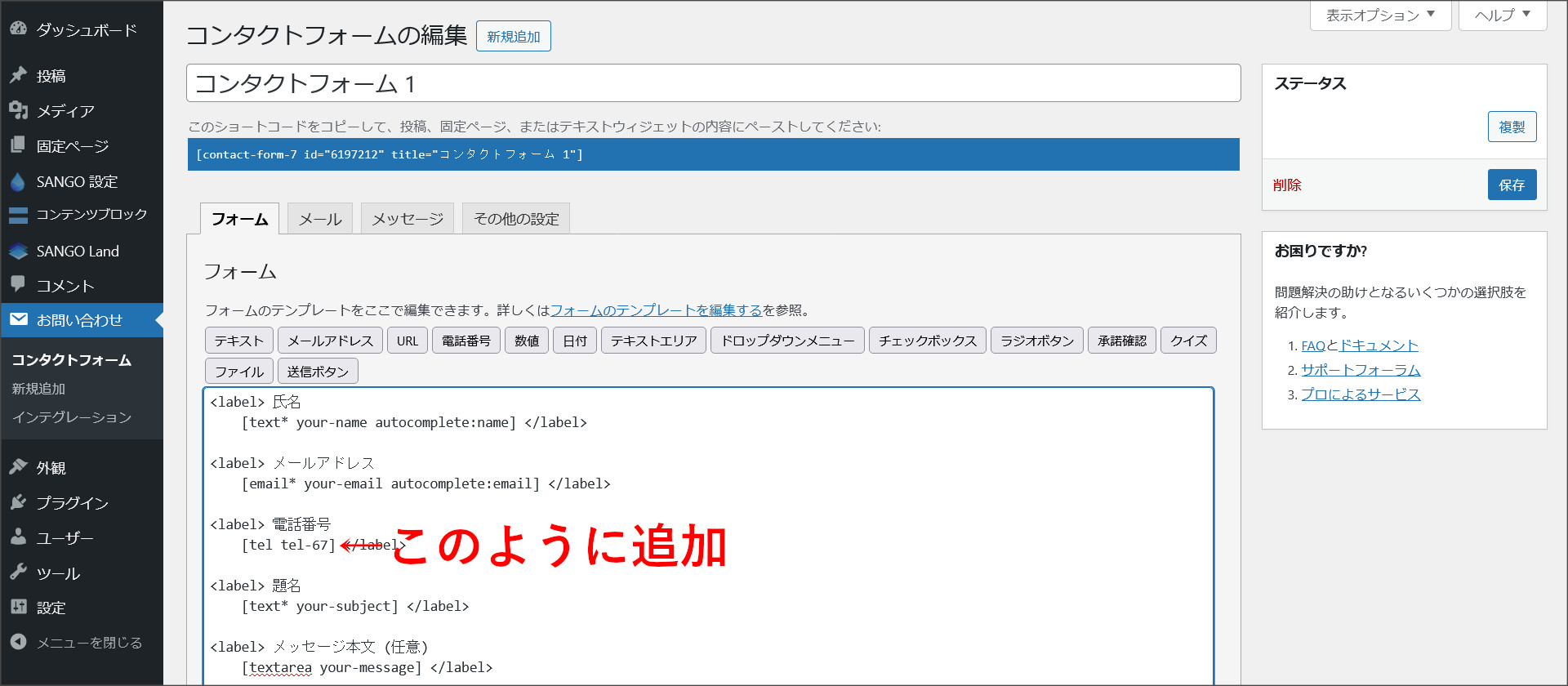Screen dimensions: 1568x686
Task: Collapse the menu with メニューを閉じる
Action: pyautogui.click(x=88, y=643)
